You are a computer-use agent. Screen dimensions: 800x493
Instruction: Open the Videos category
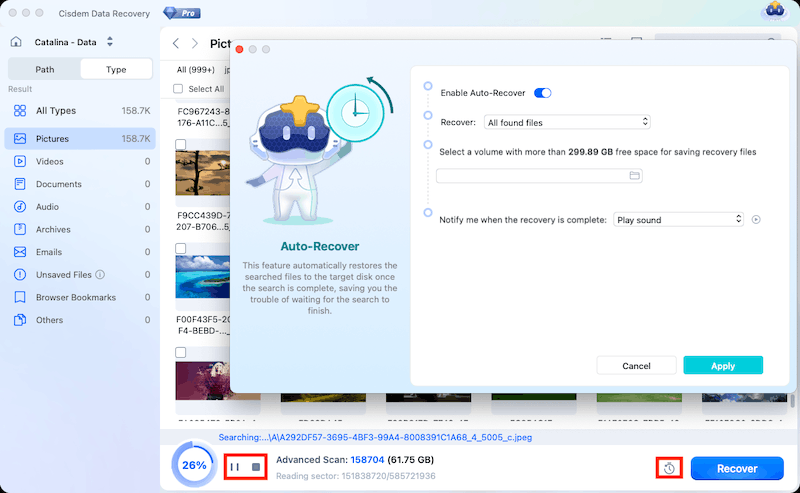click(80, 161)
